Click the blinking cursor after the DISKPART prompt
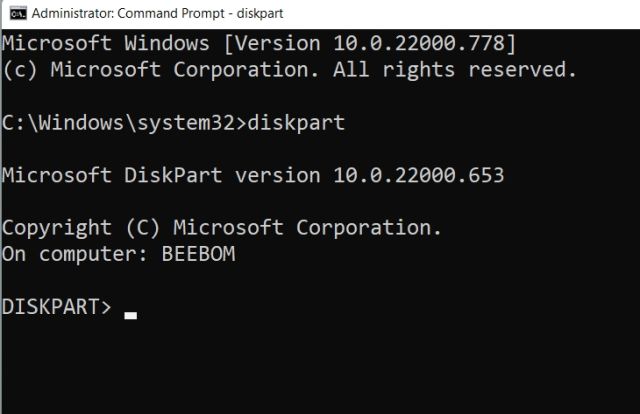The height and width of the screenshot is (414, 640). click(130, 314)
